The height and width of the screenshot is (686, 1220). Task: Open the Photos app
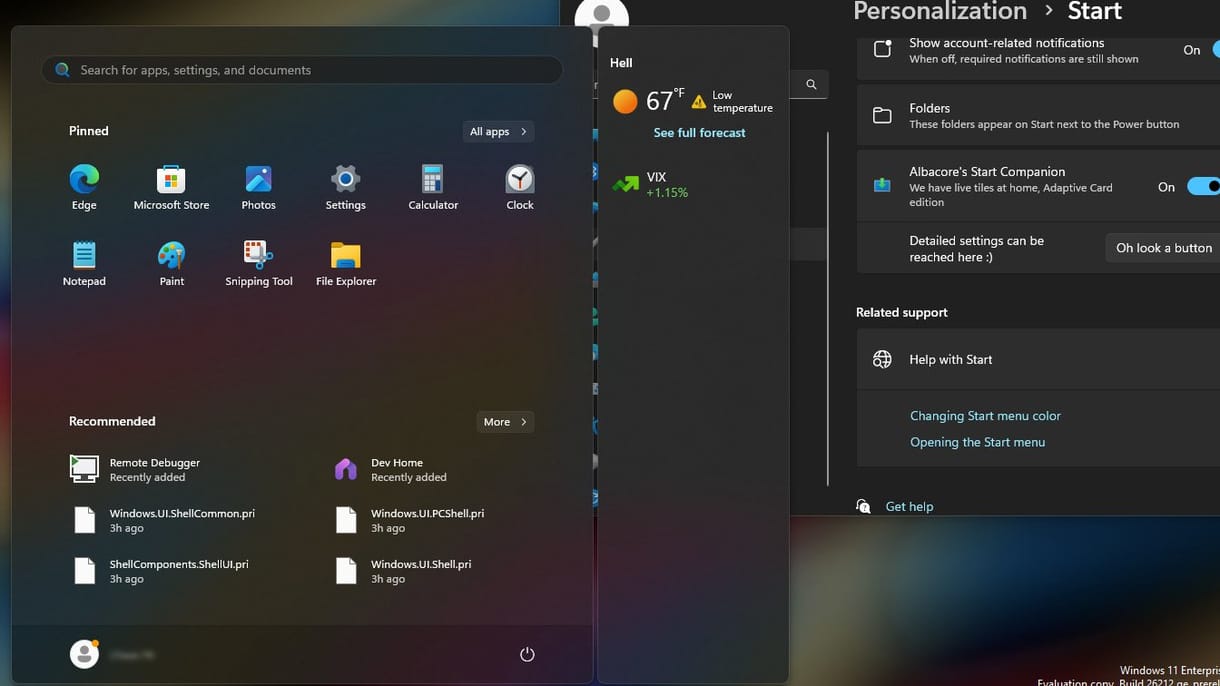(x=258, y=187)
